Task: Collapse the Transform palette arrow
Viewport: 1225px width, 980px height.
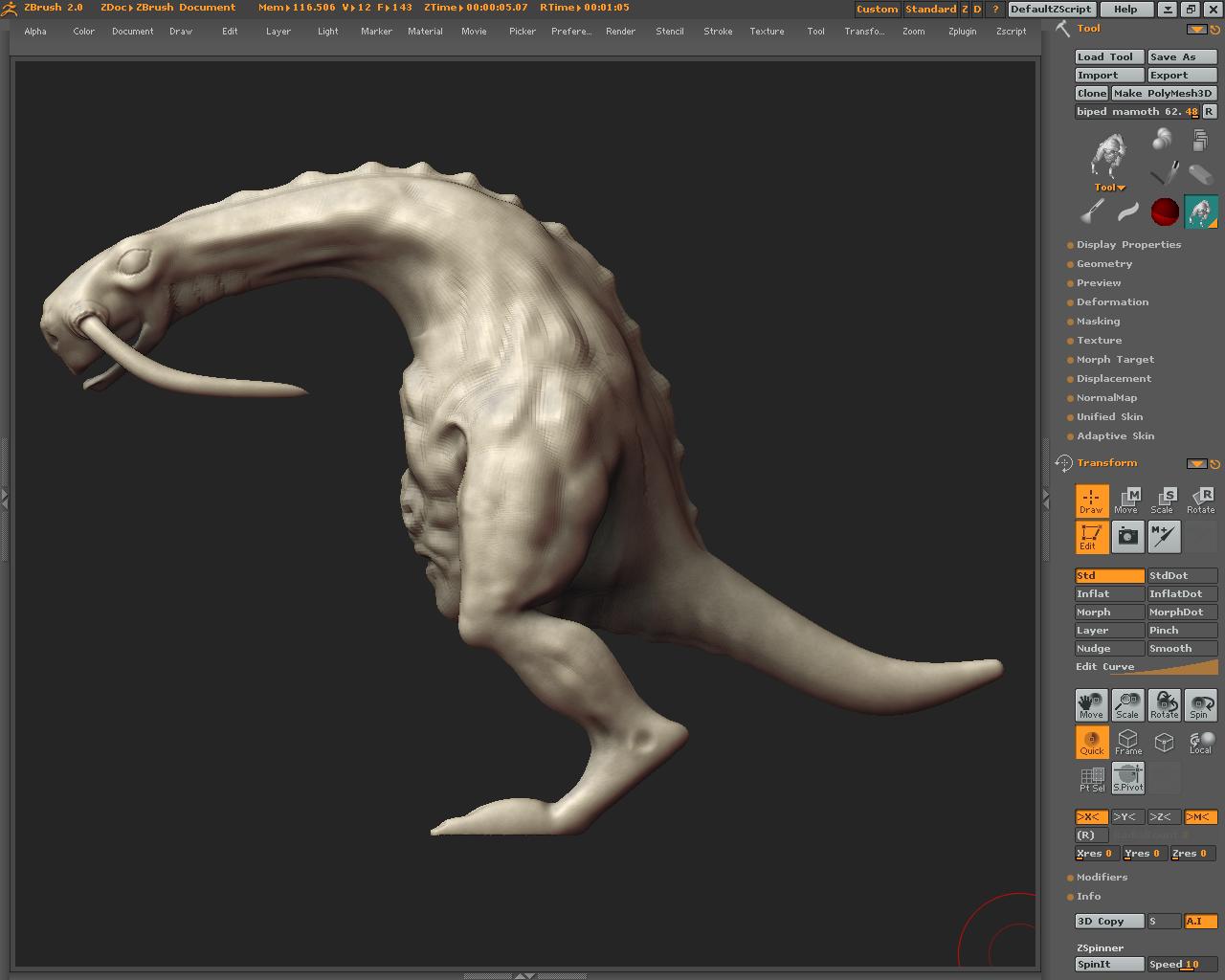Action: pyautogui.click(x=1196, y=463)
